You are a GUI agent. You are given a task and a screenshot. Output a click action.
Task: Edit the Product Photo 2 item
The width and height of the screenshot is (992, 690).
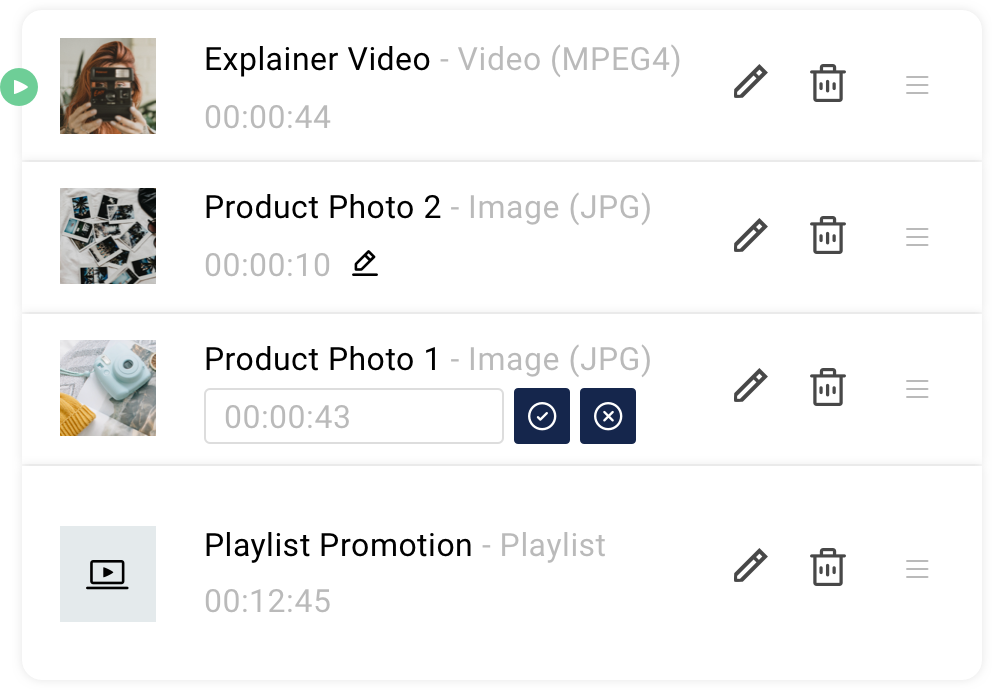pyautogui.click(x=750, y=235)
